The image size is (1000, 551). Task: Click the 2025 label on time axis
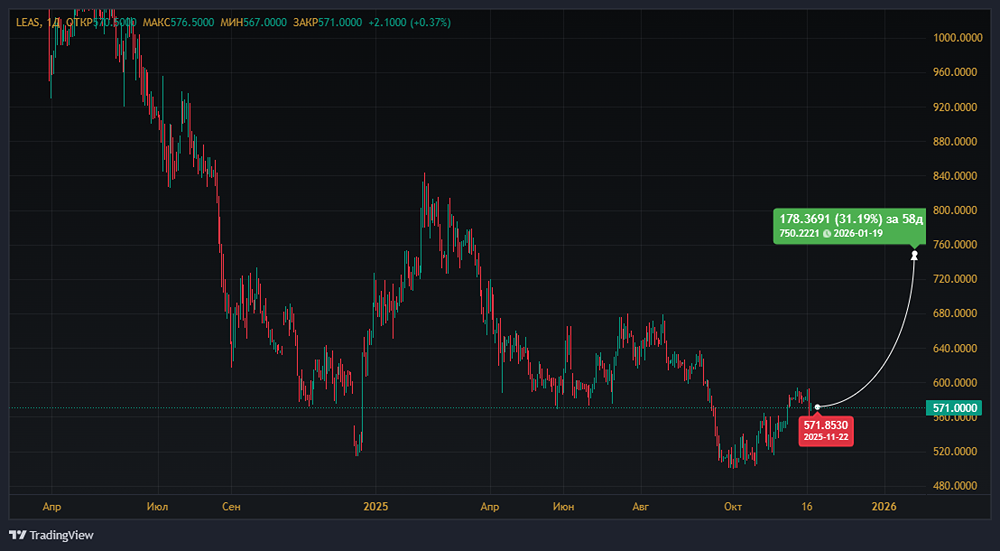(x=376, y=506)
